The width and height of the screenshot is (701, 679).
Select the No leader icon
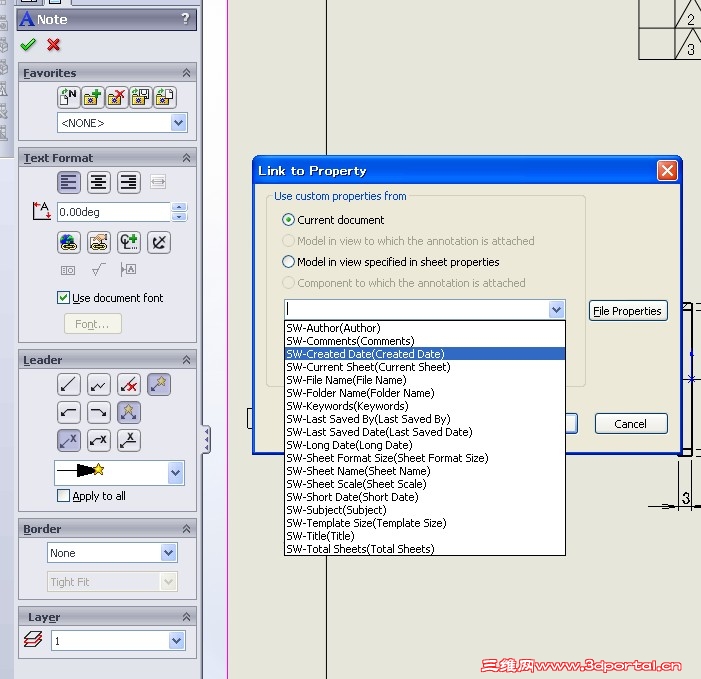pyautogui.click(x=129, y=384)
